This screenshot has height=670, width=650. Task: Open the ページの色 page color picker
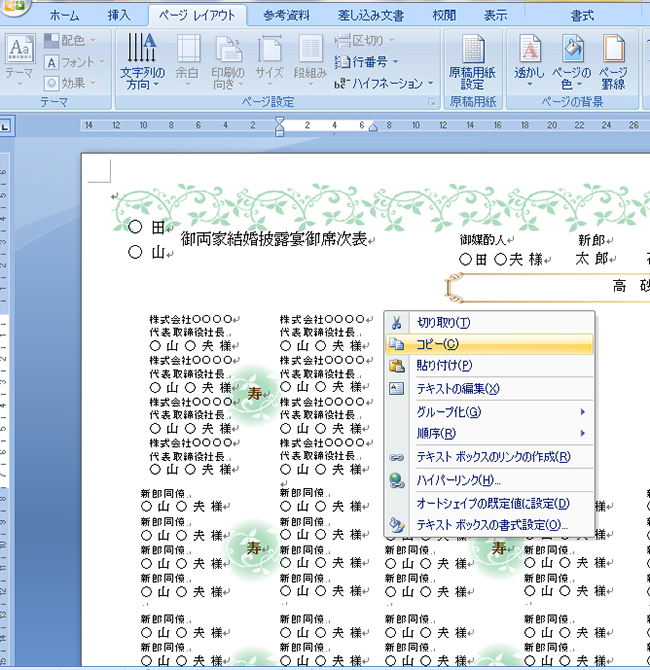click(x=572, y=60)
